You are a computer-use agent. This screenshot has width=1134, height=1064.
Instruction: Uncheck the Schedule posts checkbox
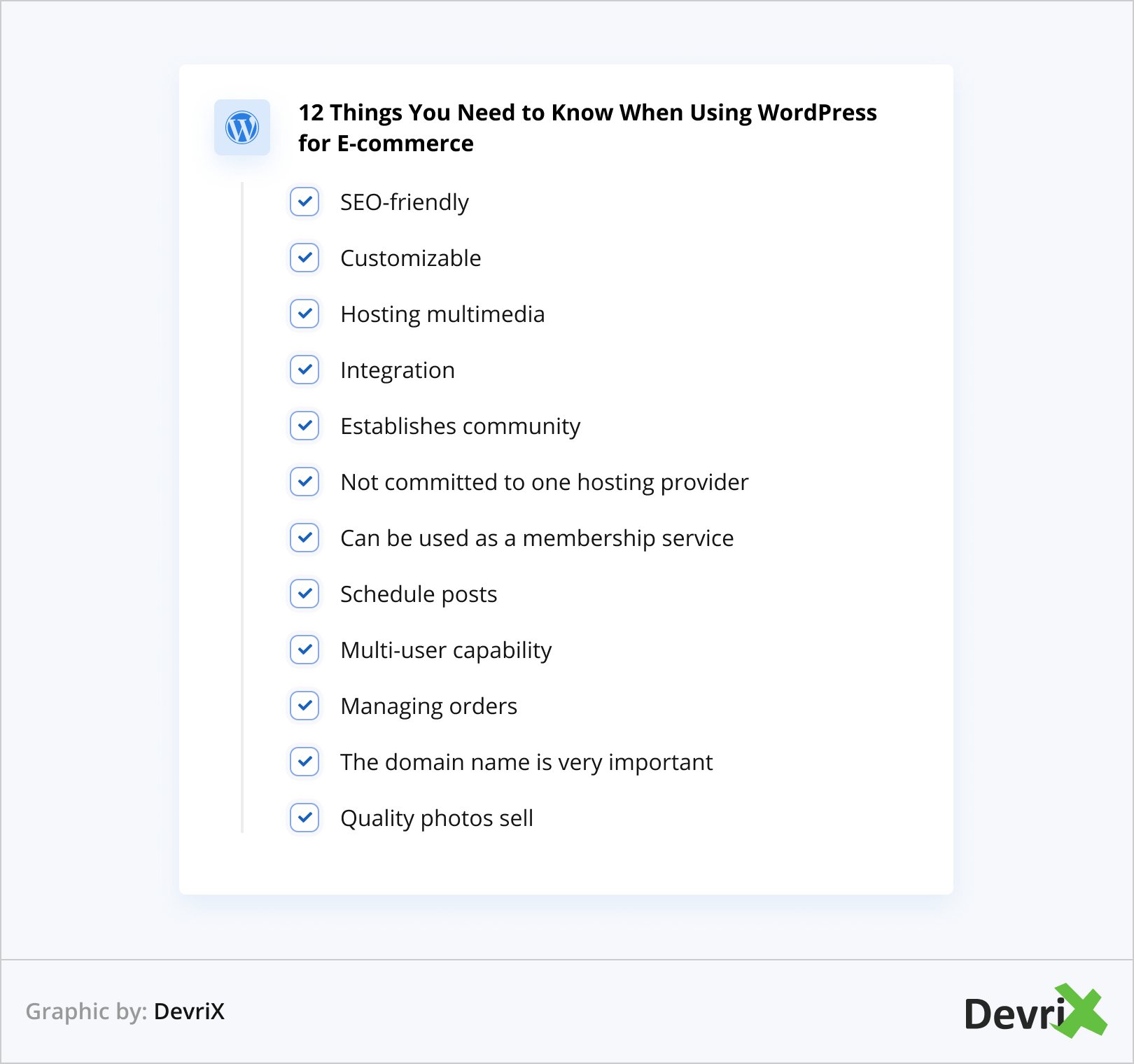[304, 594]
